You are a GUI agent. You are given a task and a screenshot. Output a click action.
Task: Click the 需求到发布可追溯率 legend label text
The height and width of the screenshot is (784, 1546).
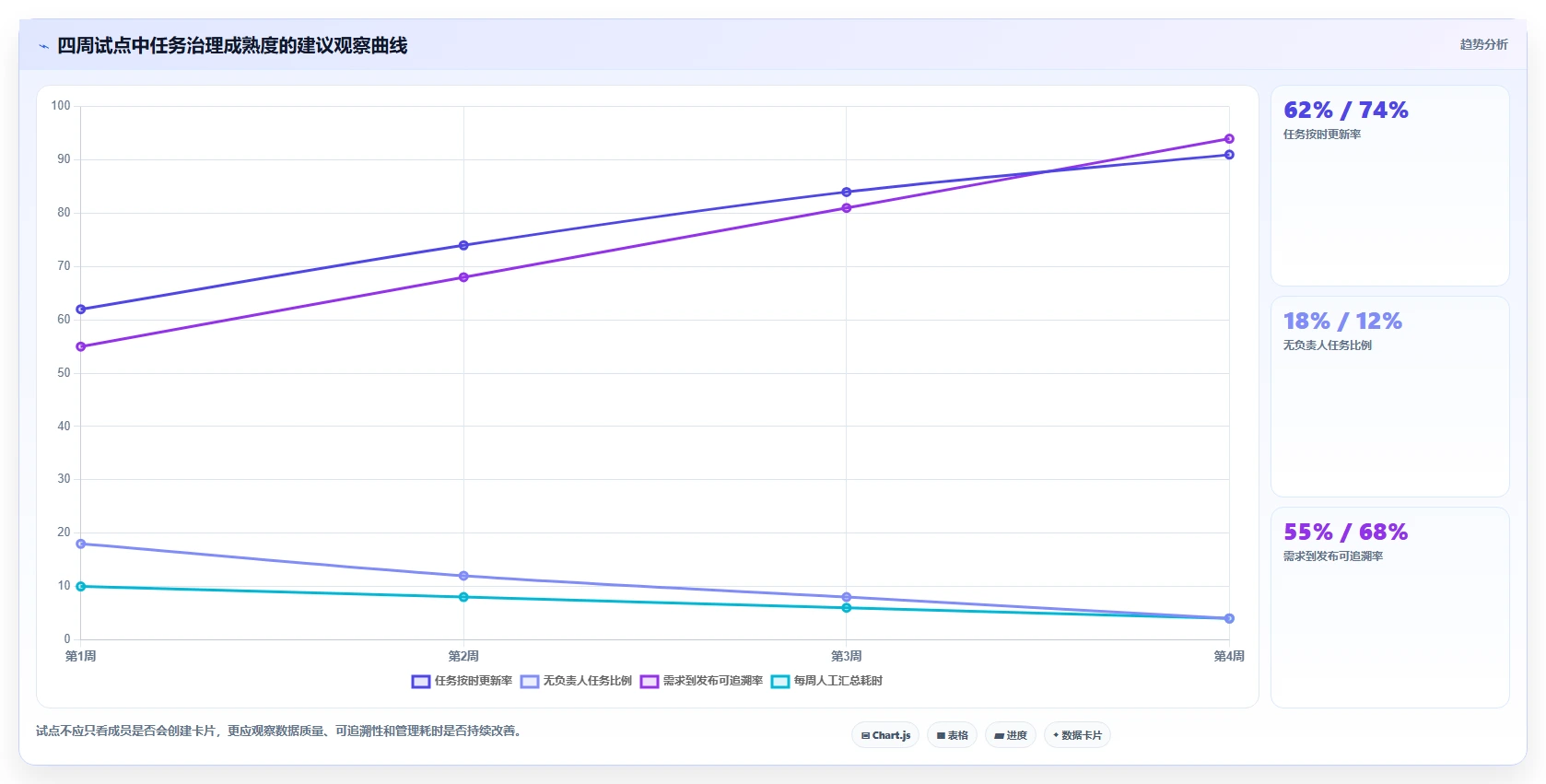[713, 681]
